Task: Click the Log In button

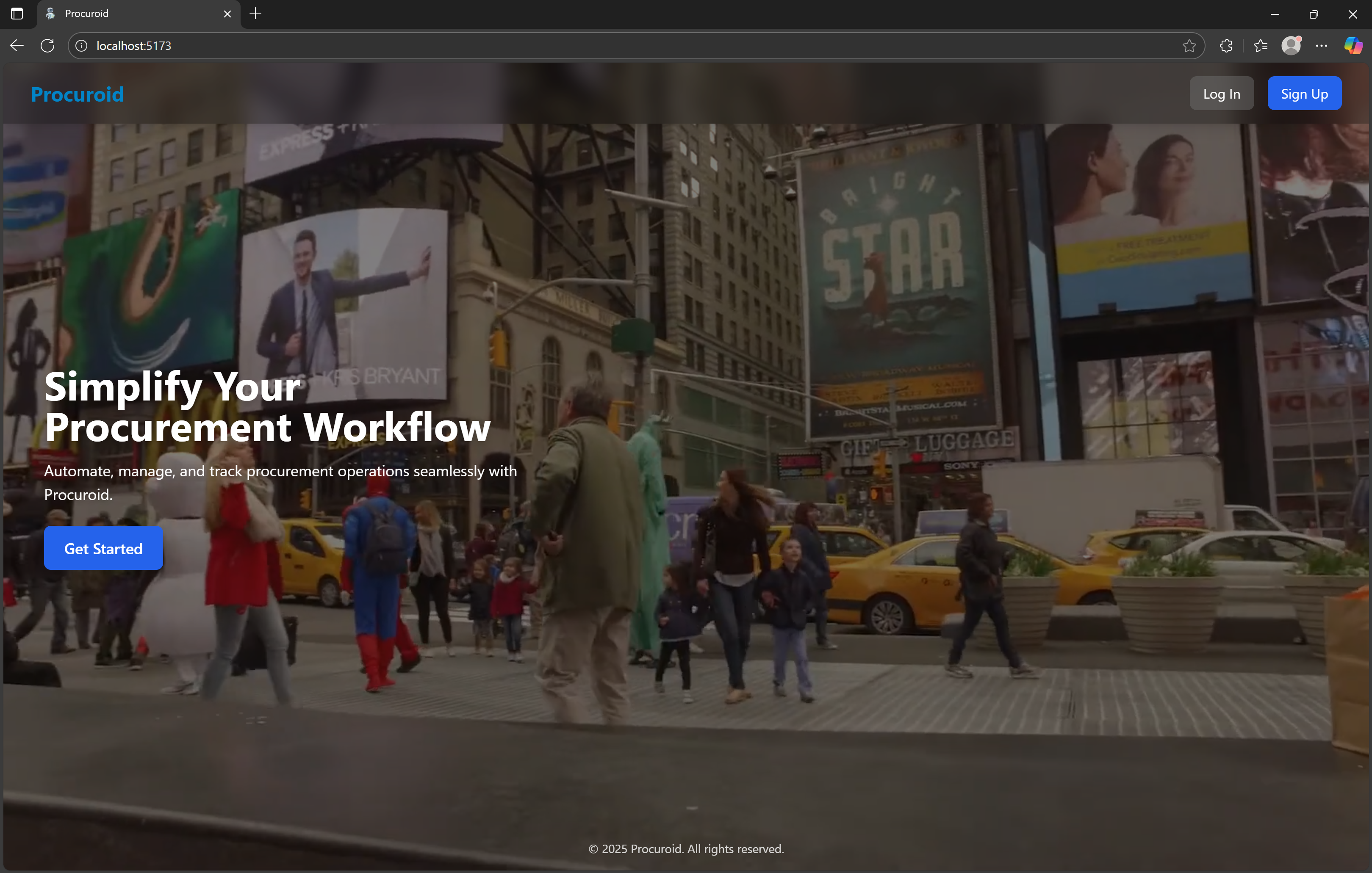Action: (x=1221, y=94)
